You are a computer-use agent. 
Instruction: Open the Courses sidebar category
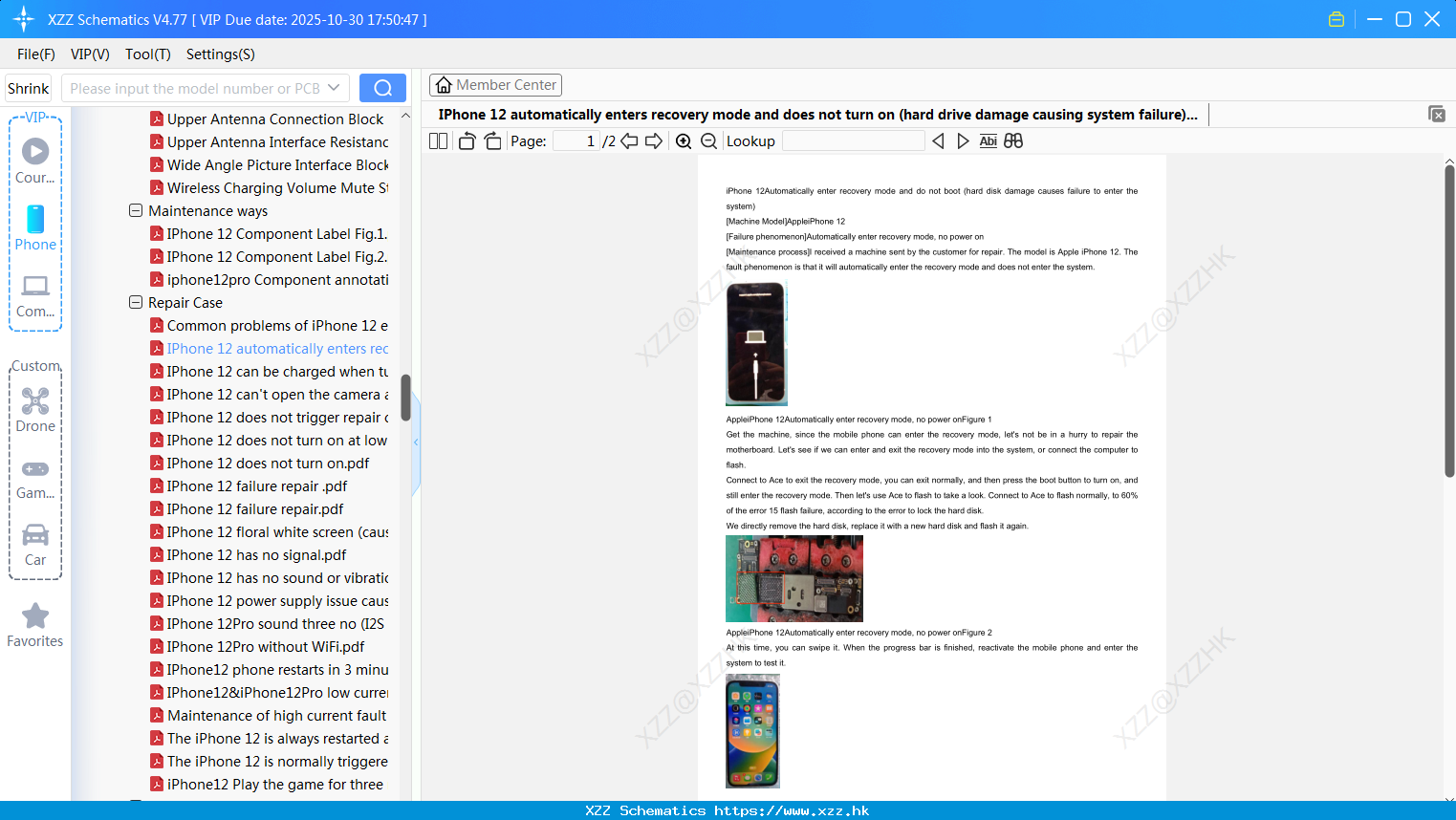pyautogui.click(x=35, y=161)
